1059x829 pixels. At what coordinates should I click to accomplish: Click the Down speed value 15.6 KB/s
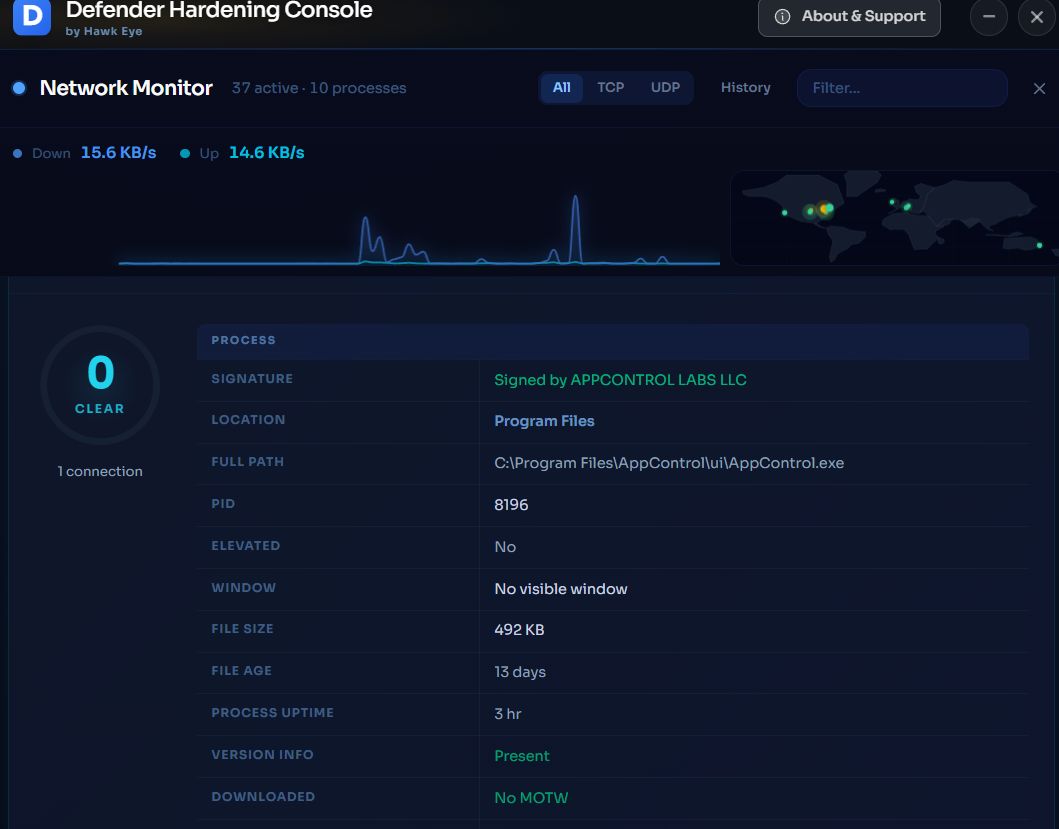(118, 153)
